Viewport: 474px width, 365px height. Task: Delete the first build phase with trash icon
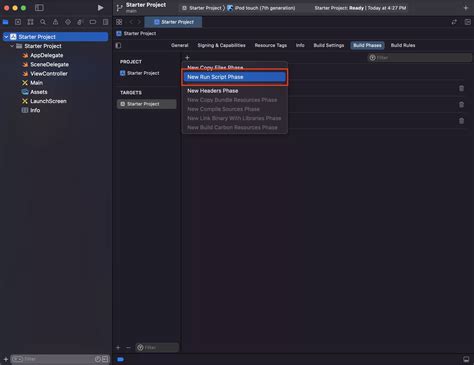(x=461, y=88)
